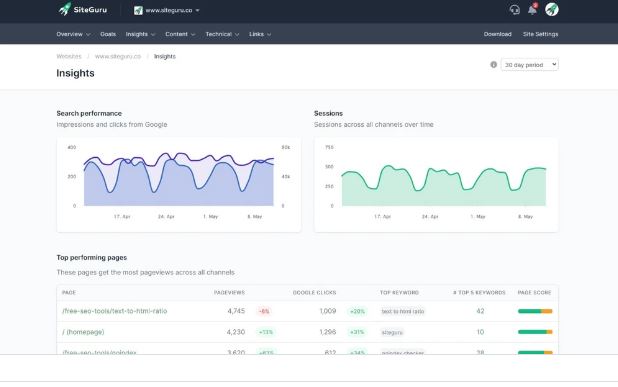Open the / (homepage) page link

83,332
